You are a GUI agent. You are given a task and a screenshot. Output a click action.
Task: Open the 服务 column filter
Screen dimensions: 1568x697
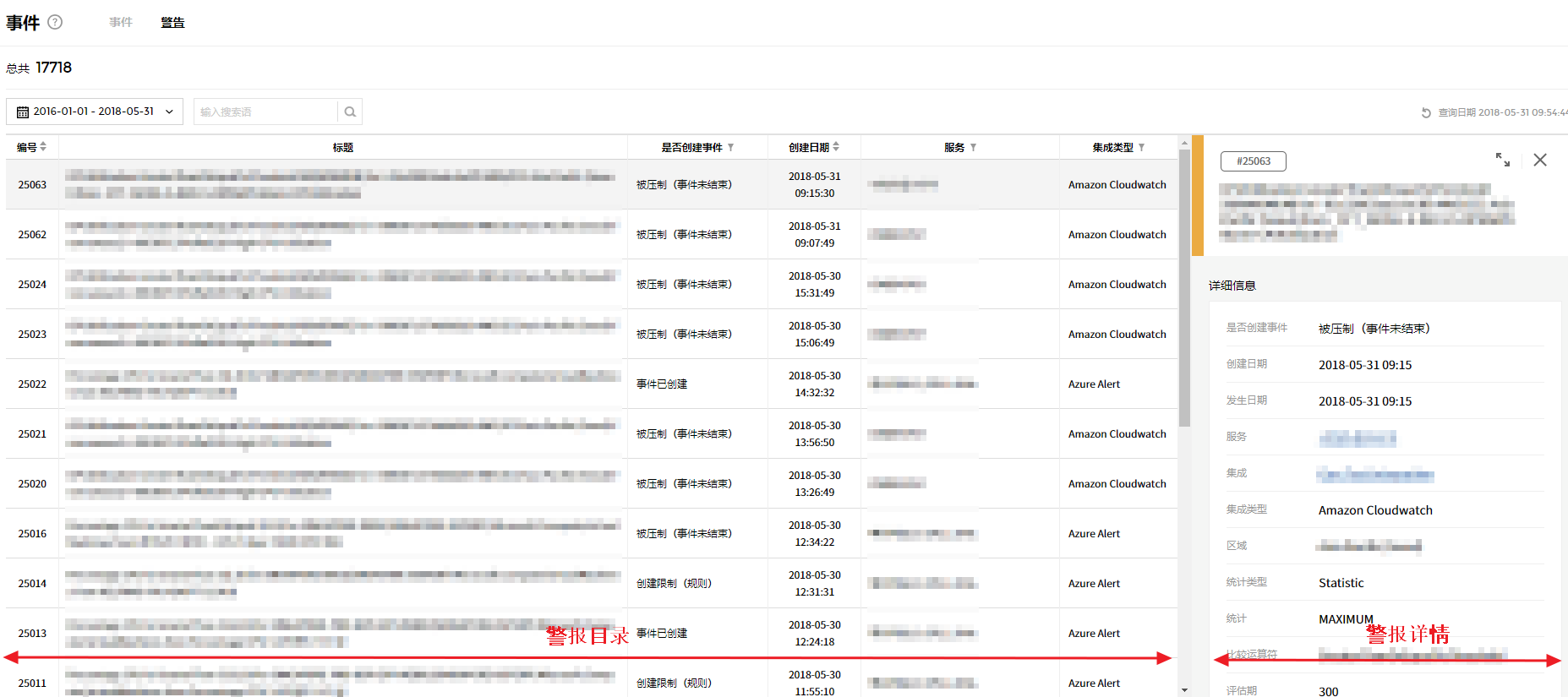[x=973, y=148]
